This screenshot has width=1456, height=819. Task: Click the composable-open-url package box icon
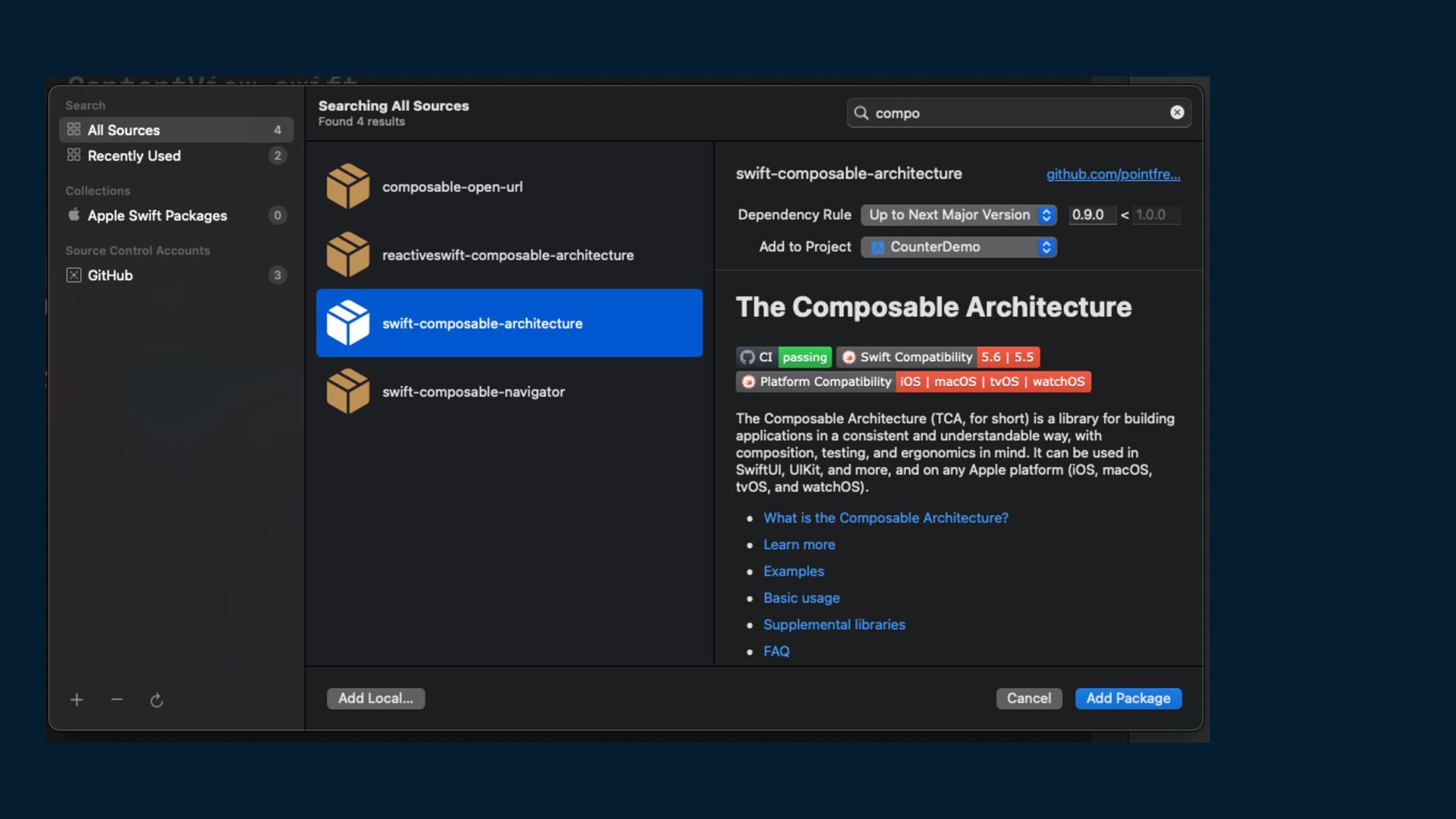[348, 187]
